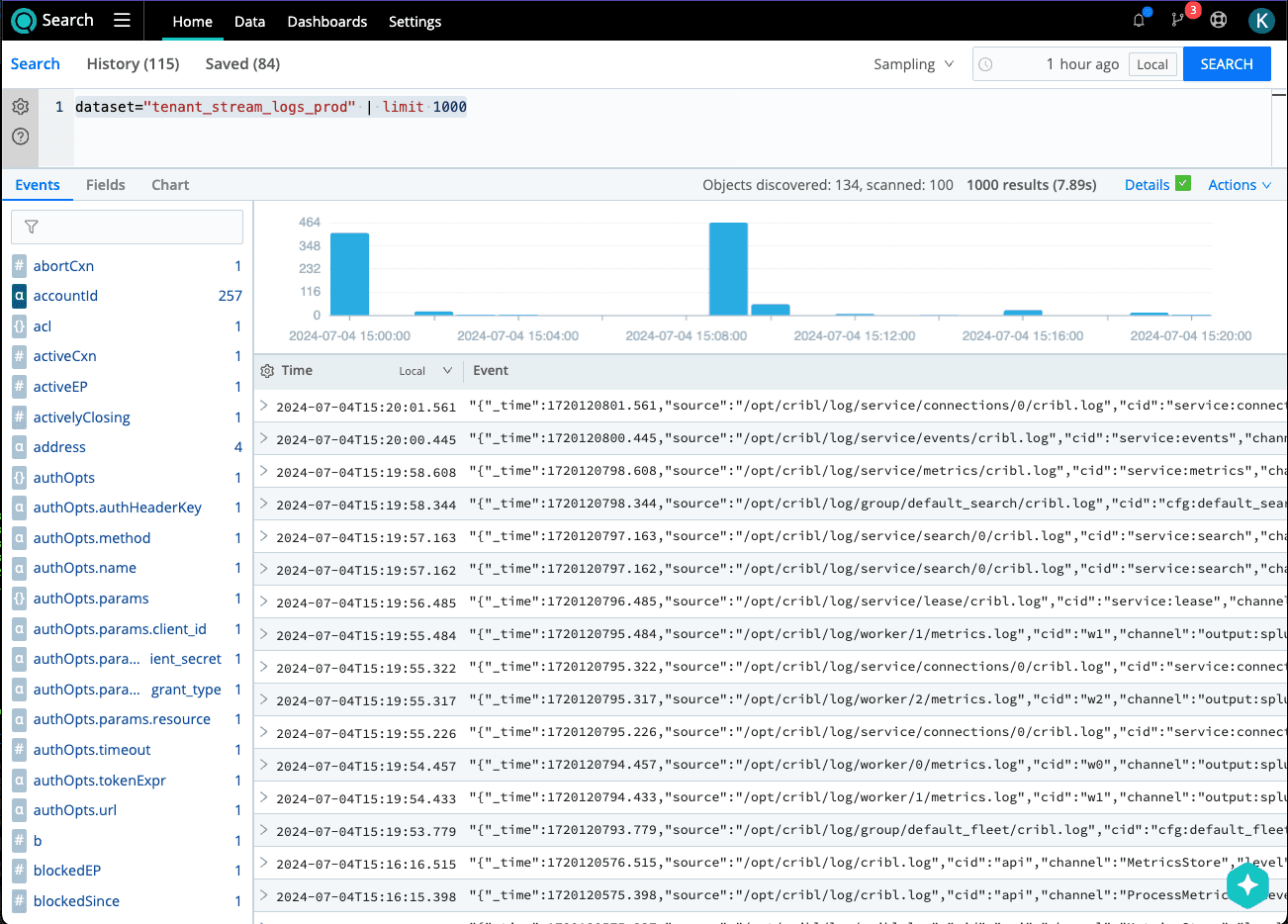The height and width of the screenshot is (924, 1288).
Task: Launch the AI copilot sparkle button
Action: pos(1247,884)
